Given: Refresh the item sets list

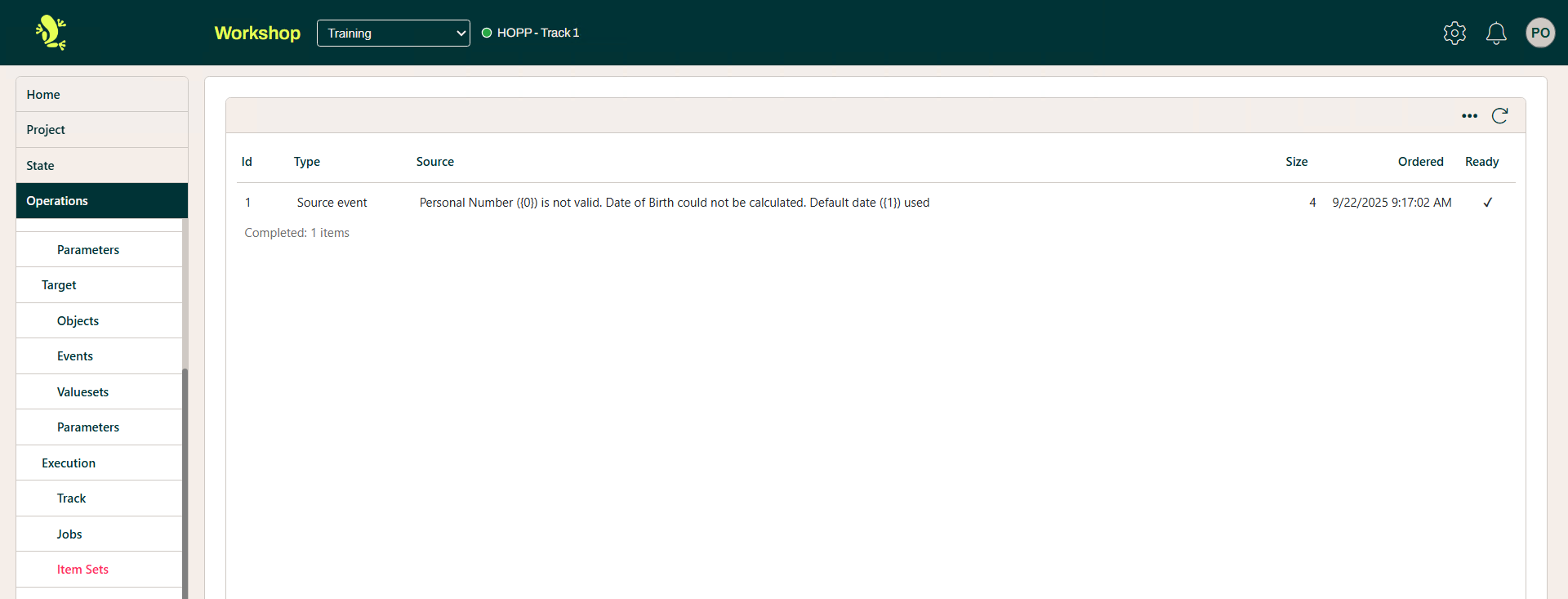Looking at the screenshot, I should pyautogui.click(x=1499, y=116).
